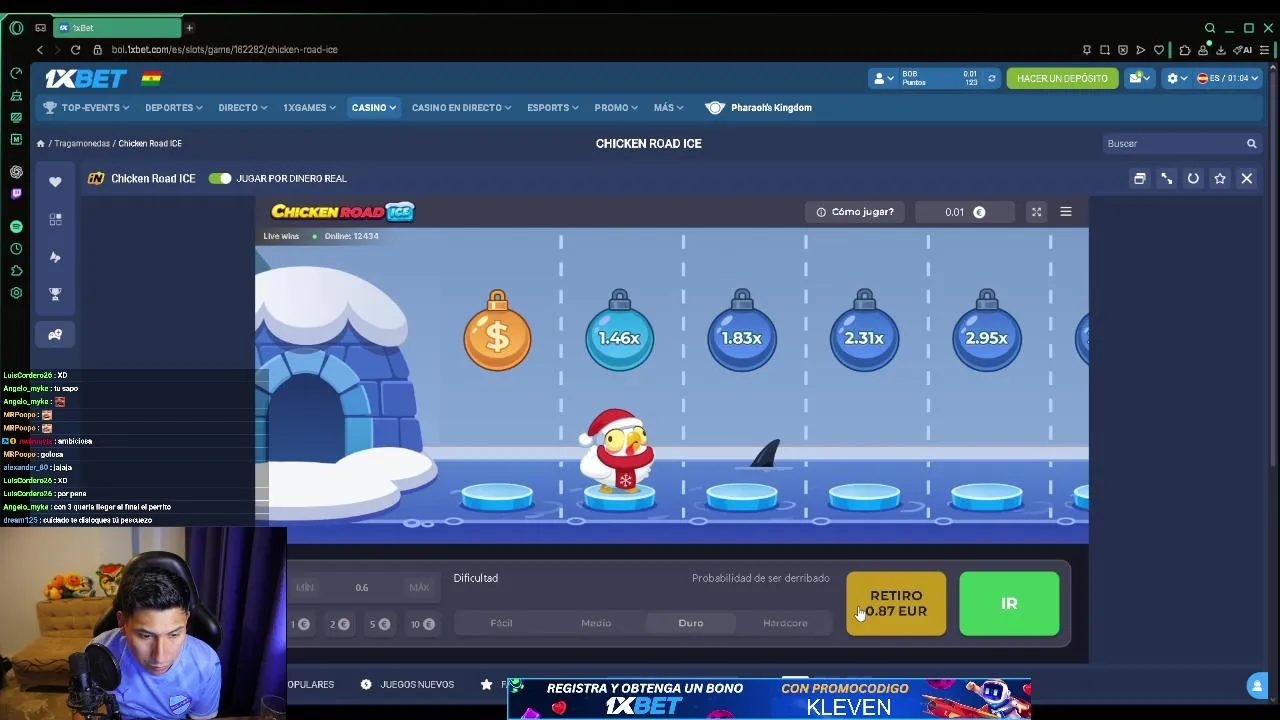Go to home breadcrumb icon
Viewport: 1280px width, 720px height.
coord(40,144)
